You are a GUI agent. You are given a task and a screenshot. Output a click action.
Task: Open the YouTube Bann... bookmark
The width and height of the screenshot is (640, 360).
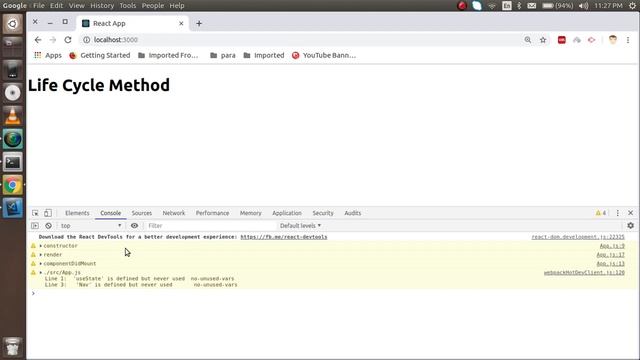[324, 55]
